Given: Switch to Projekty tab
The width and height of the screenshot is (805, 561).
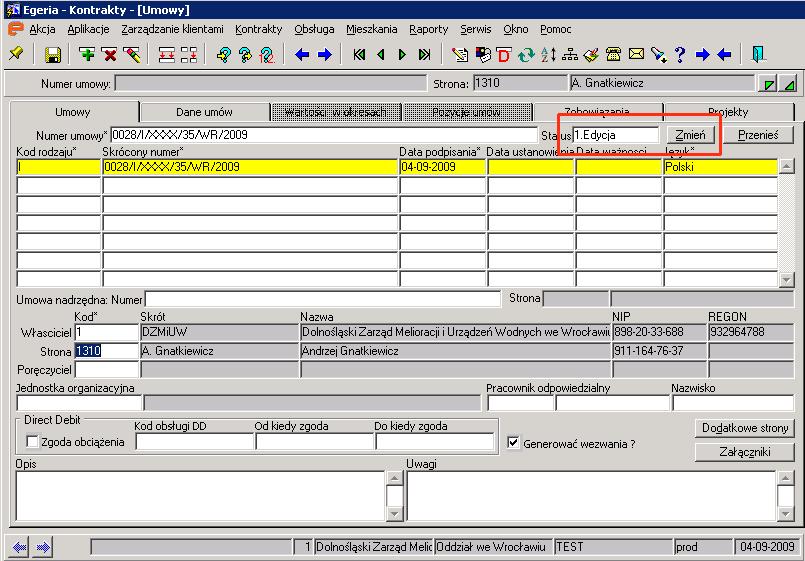Looking at the screenshot, I should click(728, 112).
